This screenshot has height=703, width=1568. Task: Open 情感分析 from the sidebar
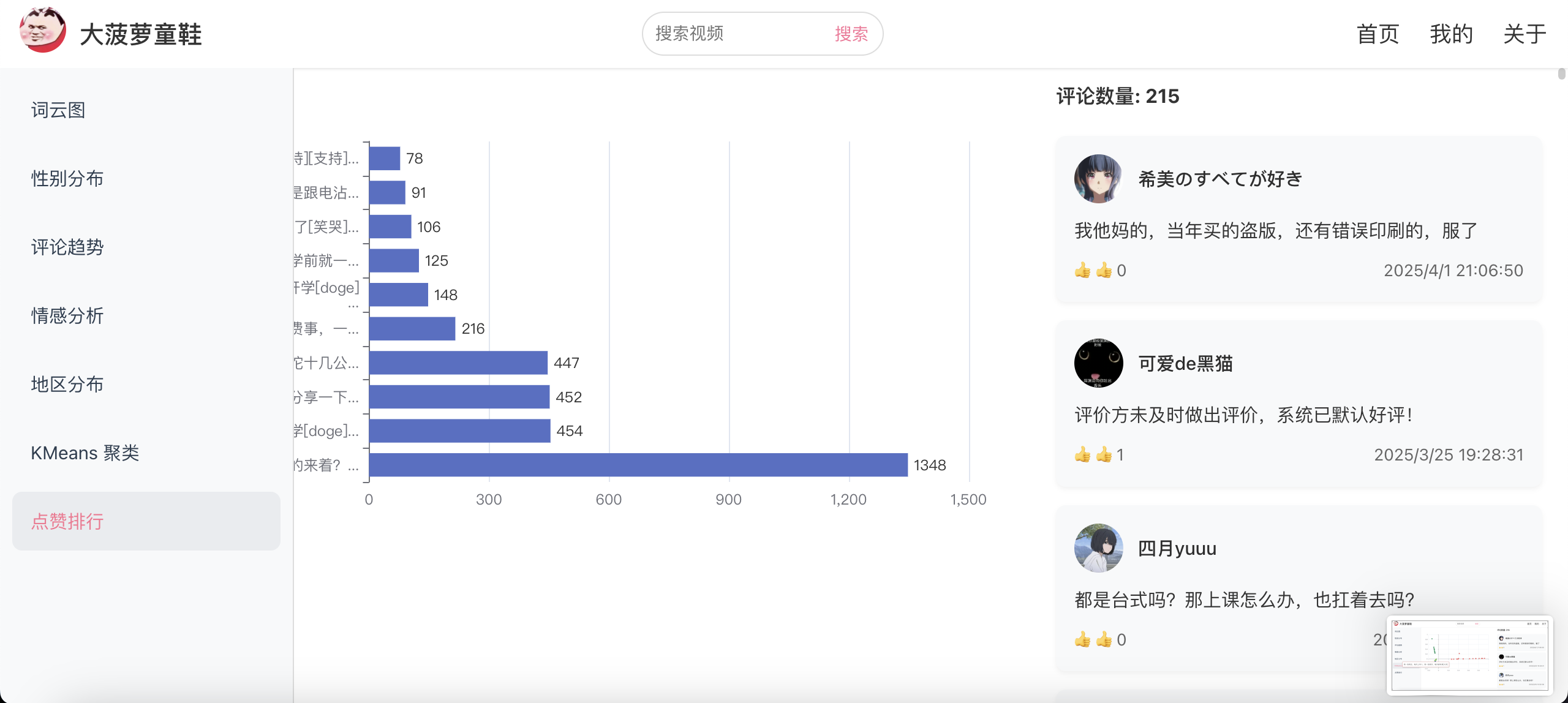click(67, 316)
